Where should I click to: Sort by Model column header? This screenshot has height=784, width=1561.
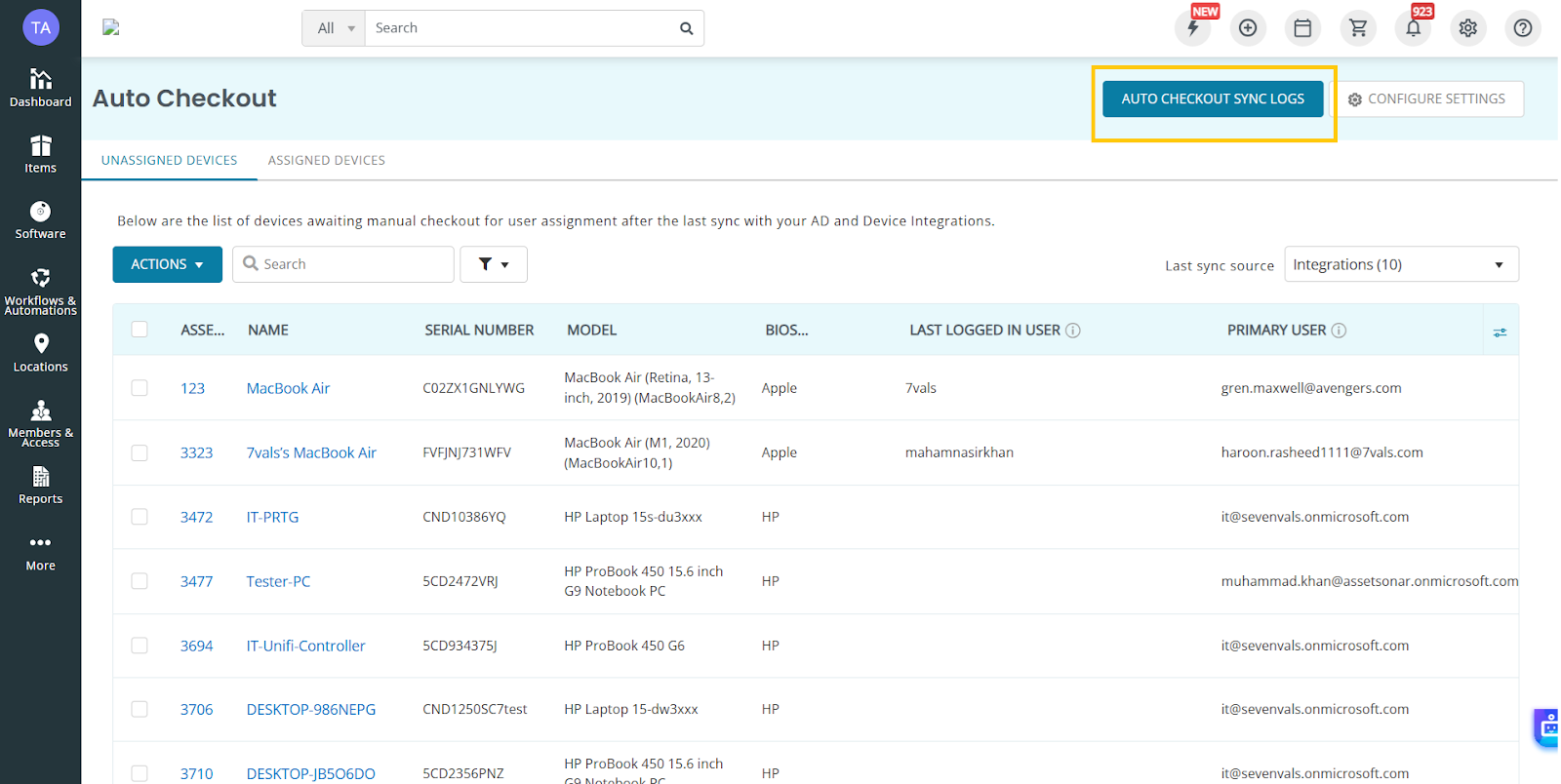tap(592, 331)
